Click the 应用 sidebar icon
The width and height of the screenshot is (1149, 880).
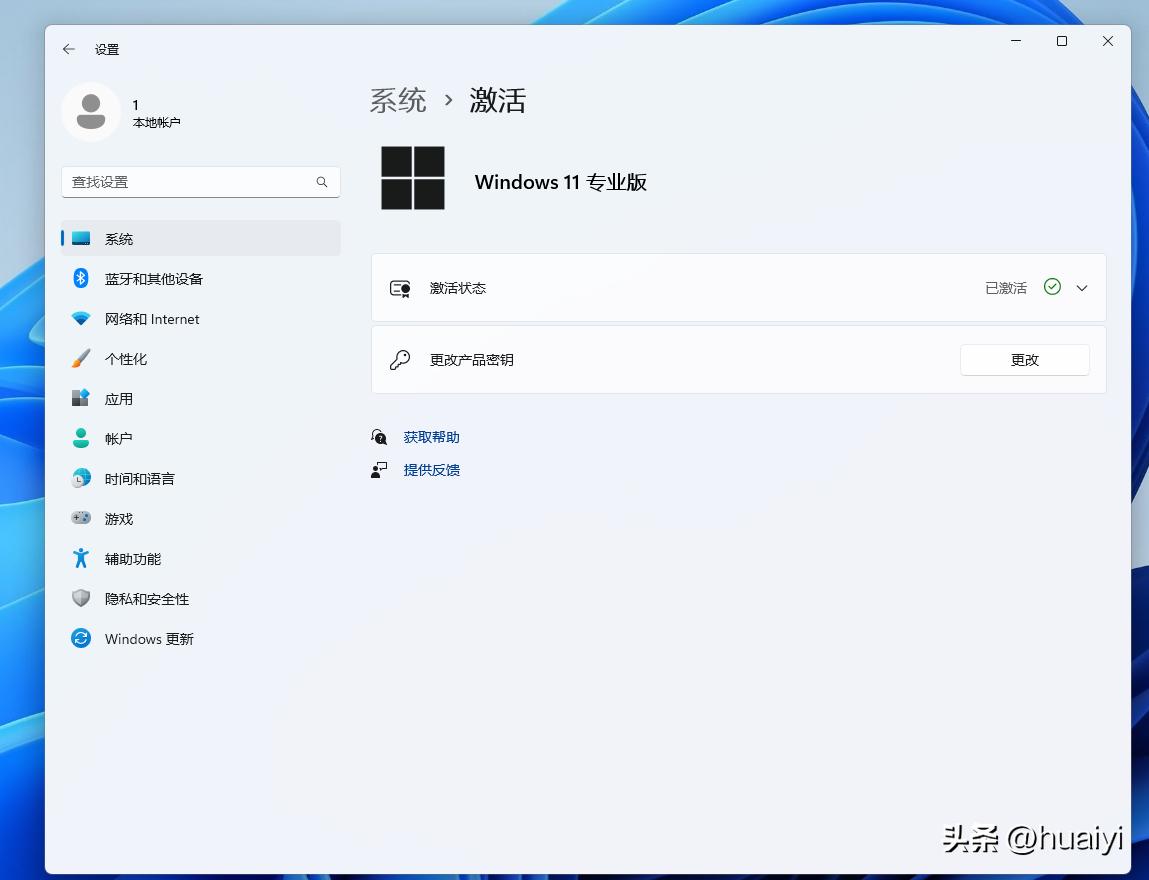click(80, 398)
